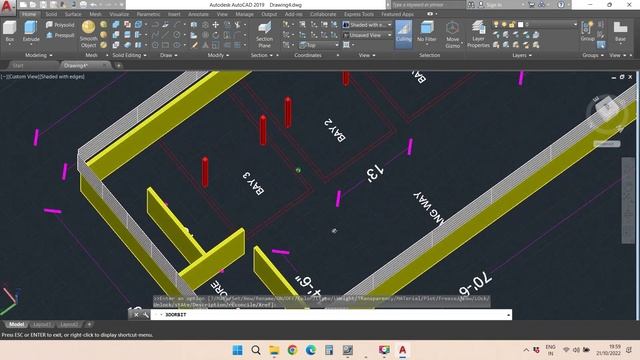Open the Express Tools ribbon tab
This screenshot has width=640, height=360.
[x=358, y=14]
